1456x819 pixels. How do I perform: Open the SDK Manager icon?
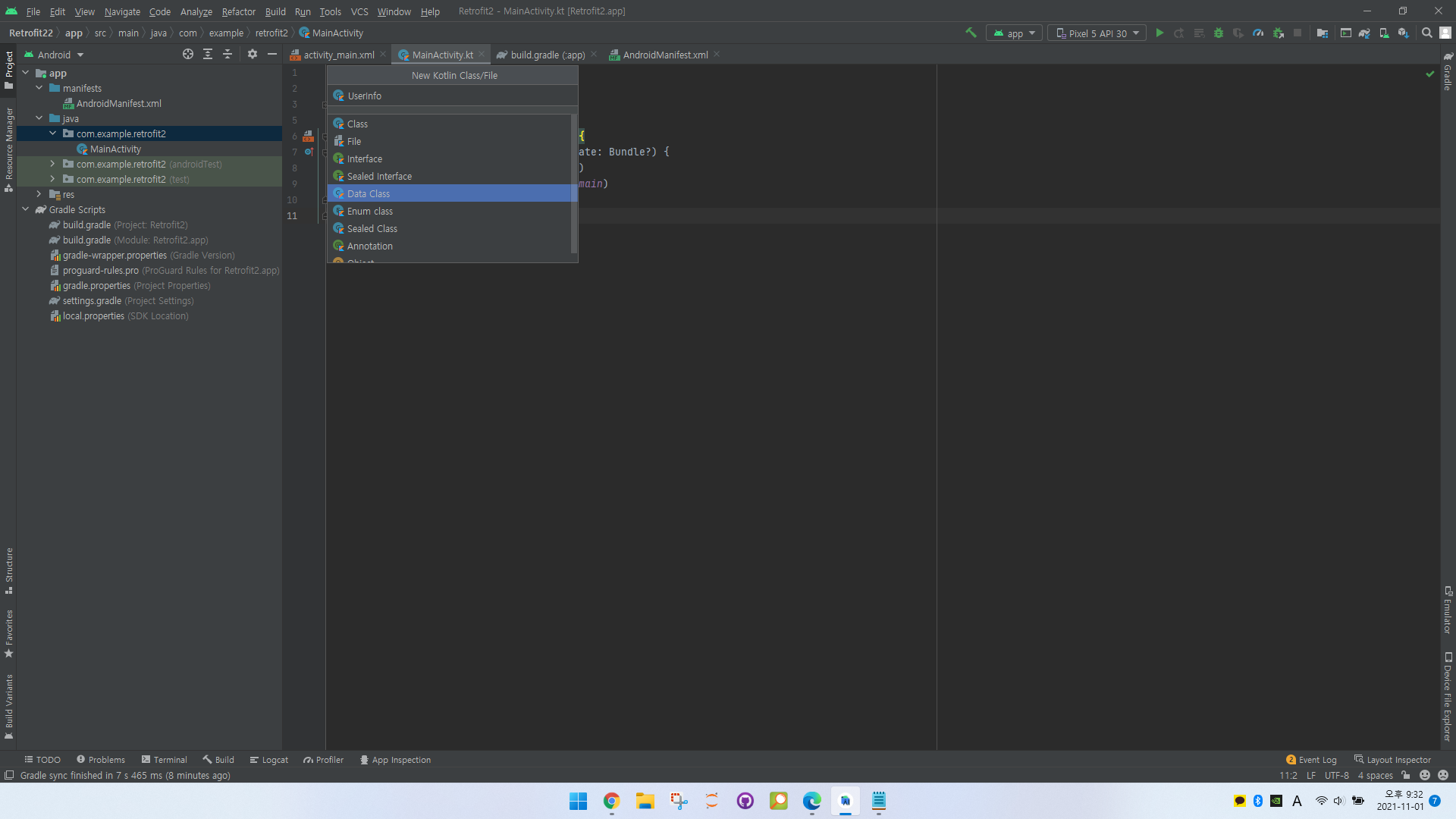click(1404, 33)
